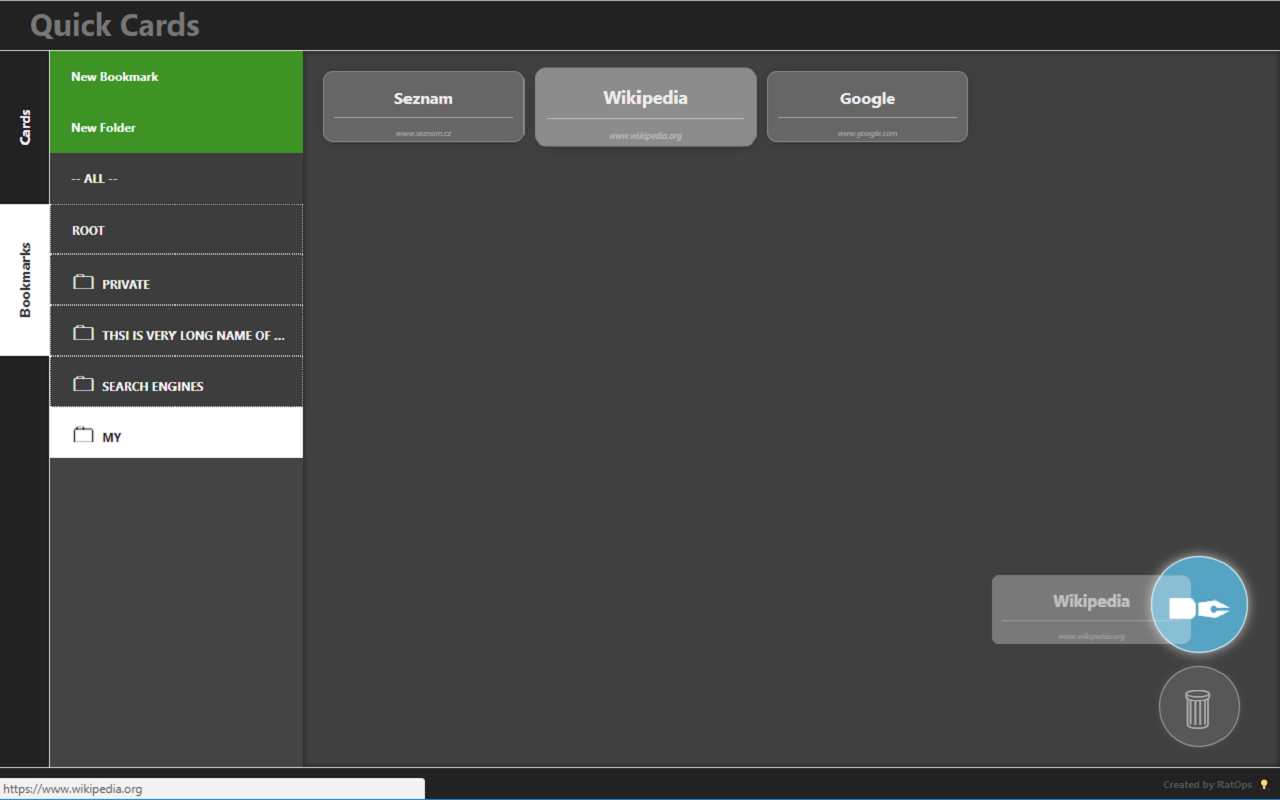Click the Quick Cards title
This screenshot has width=1280, height=800.
tap(115, 25)
